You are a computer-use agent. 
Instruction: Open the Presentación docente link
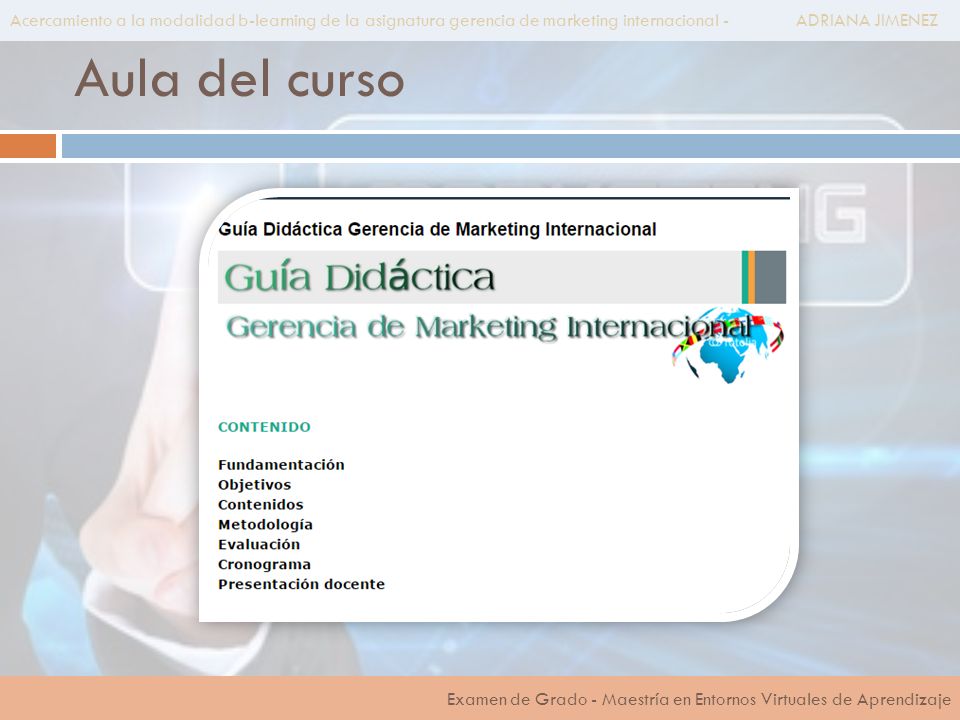(301, 584)
